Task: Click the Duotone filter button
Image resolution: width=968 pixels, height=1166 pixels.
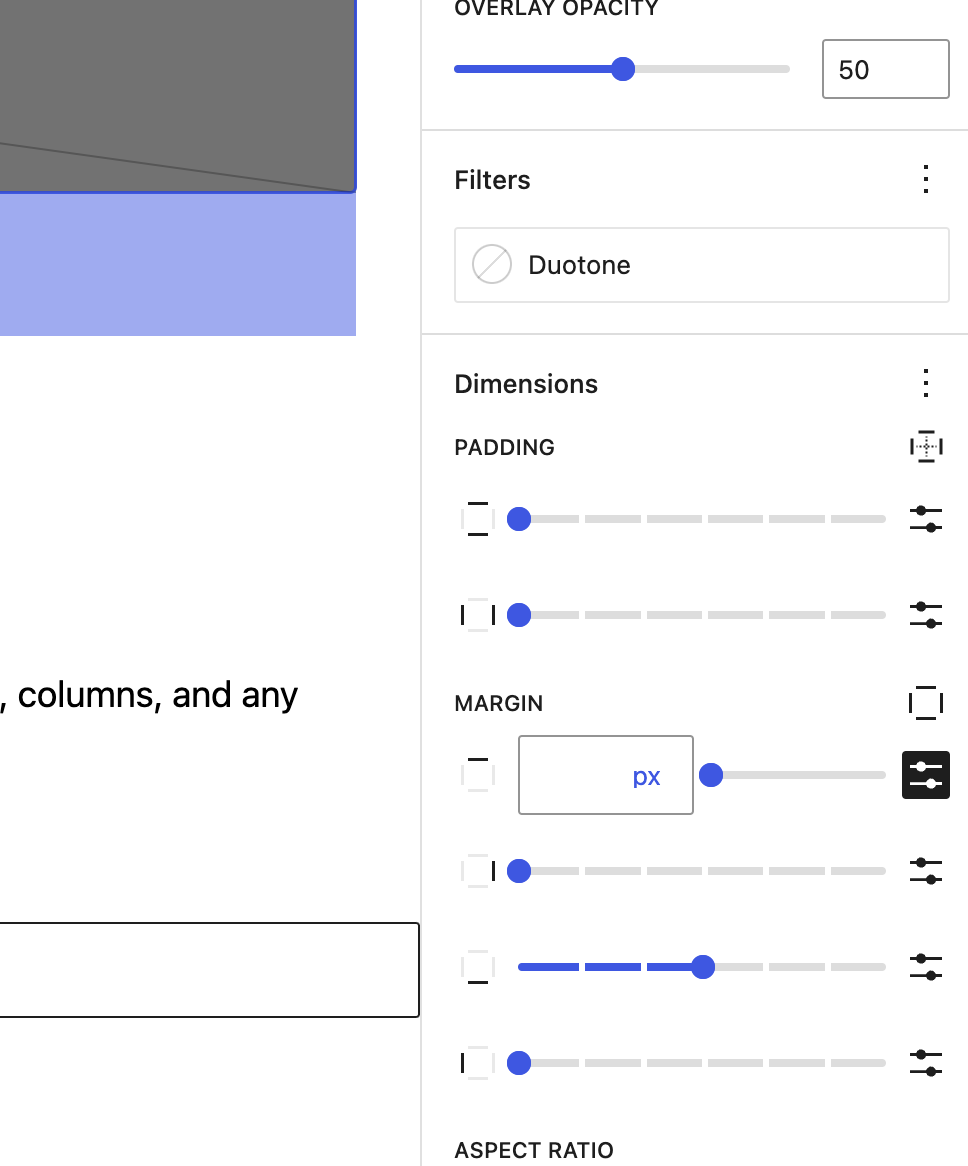Action: click(x=701, y=264)
